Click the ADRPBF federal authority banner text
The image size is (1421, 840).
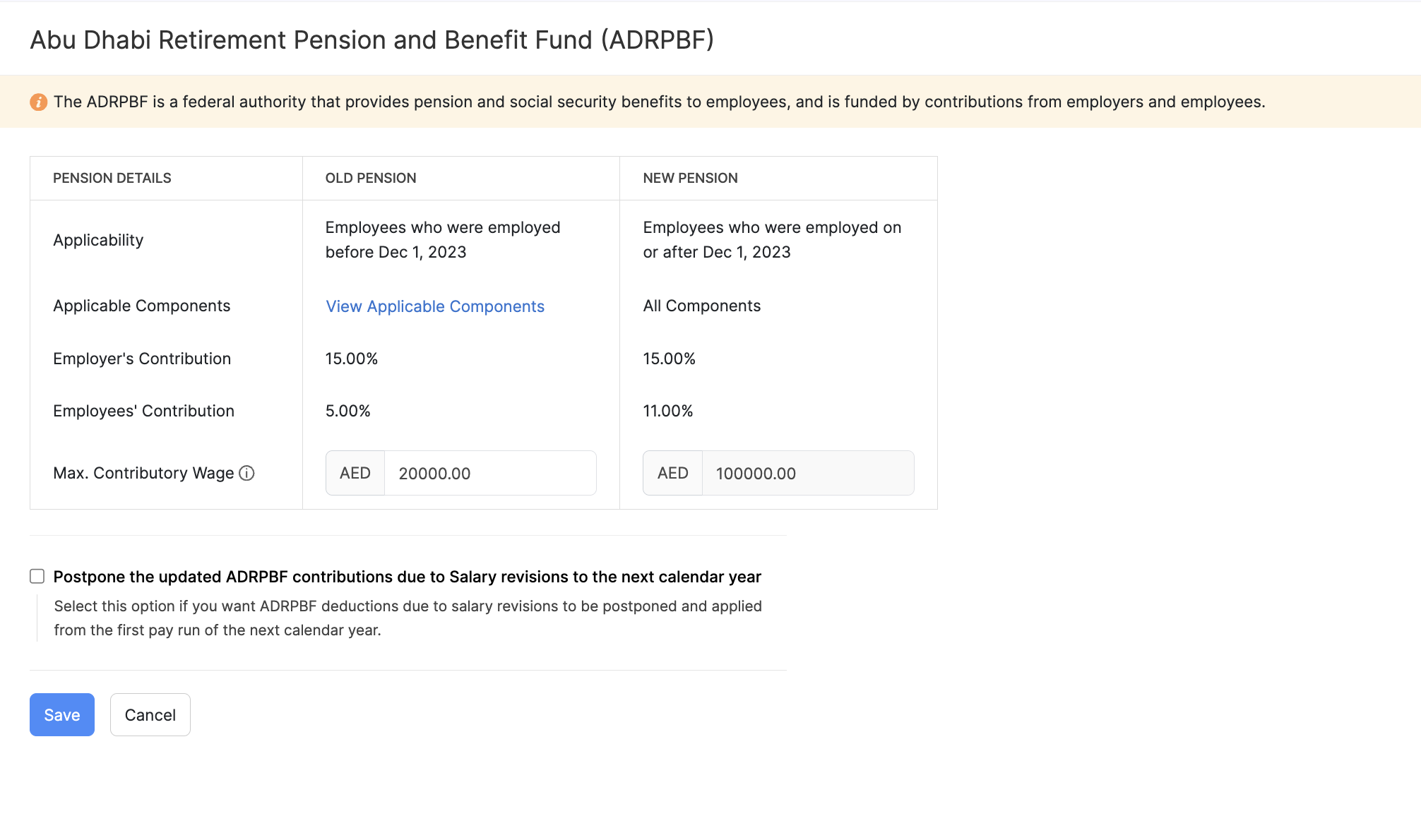click(x=659, y=102)
